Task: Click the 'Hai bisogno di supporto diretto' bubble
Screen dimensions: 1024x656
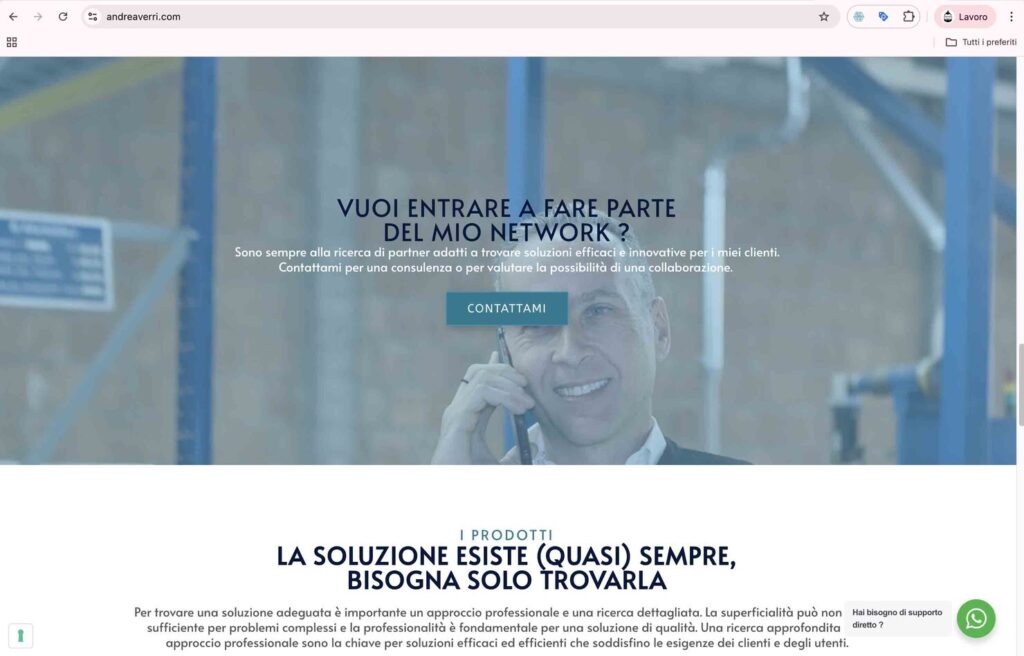Action: point(897,618)
